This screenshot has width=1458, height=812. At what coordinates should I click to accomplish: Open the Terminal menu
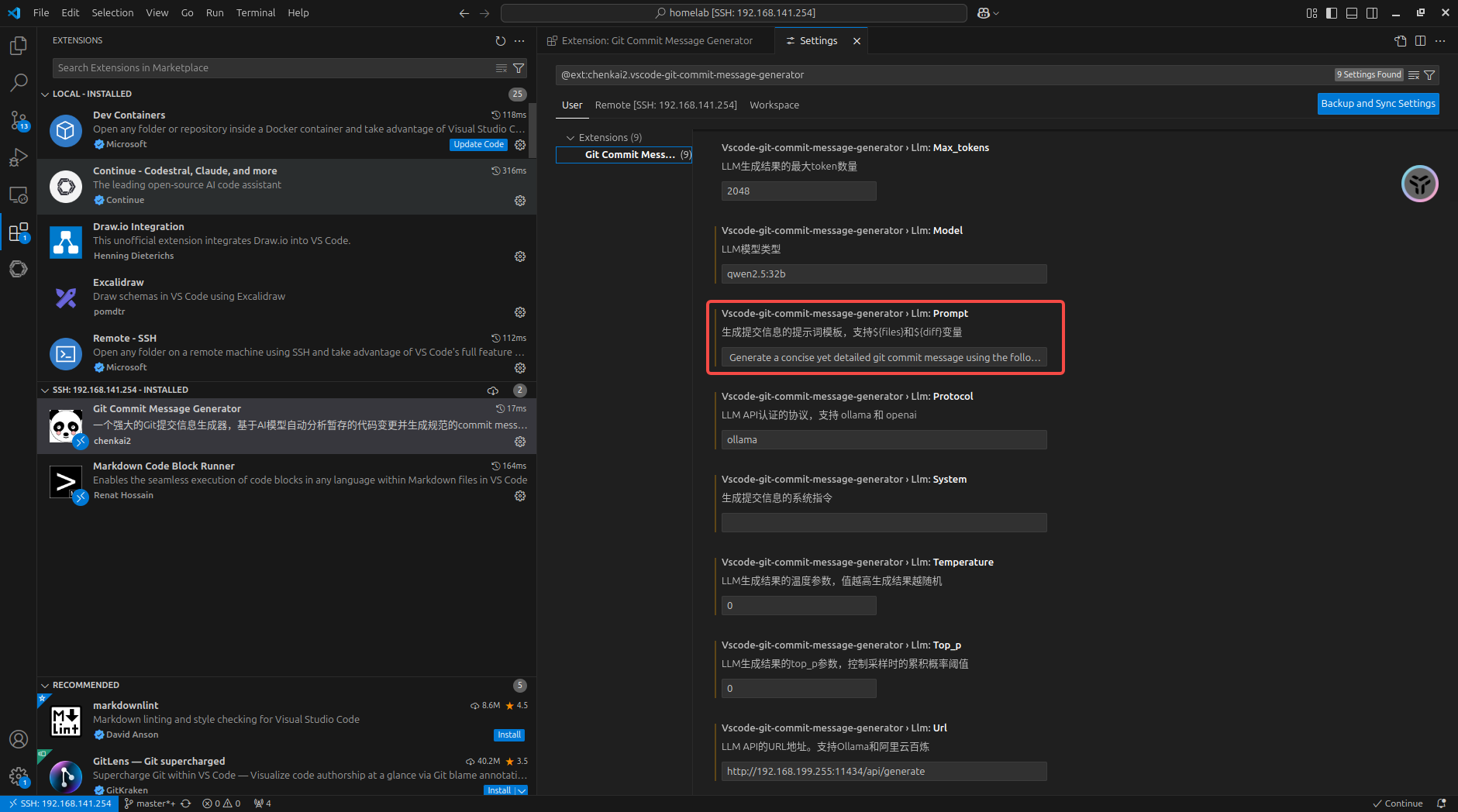coord(256,12)
